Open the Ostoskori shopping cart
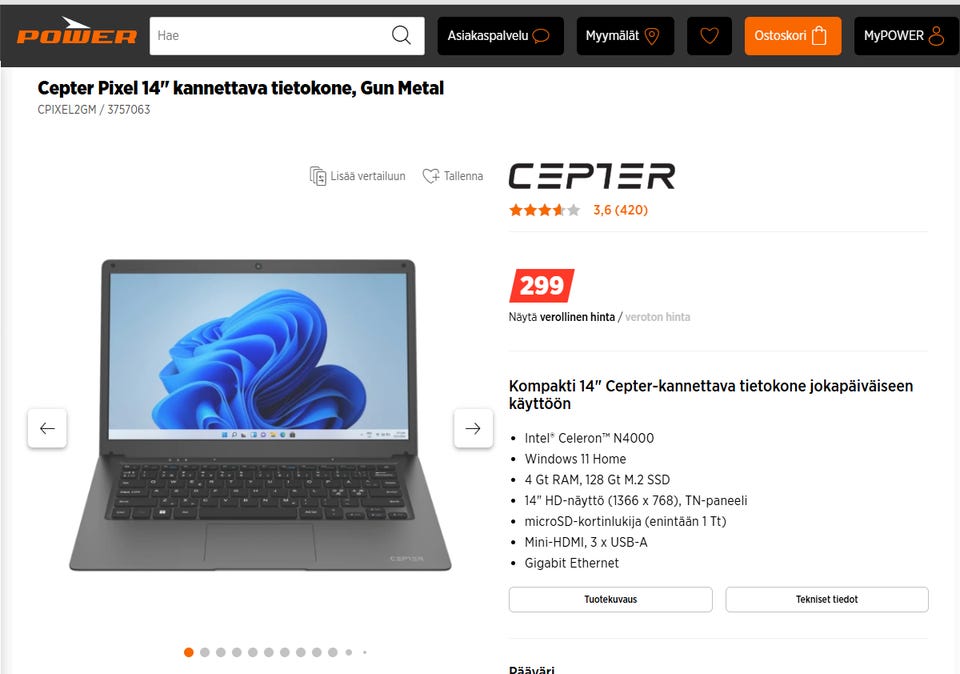Image resolution: width=960 pixels, height=674 pixels. (792, 36)
